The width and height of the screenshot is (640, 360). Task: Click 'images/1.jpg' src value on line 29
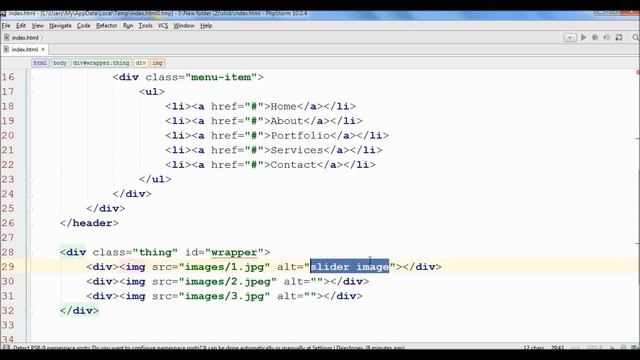click(224, 267)
